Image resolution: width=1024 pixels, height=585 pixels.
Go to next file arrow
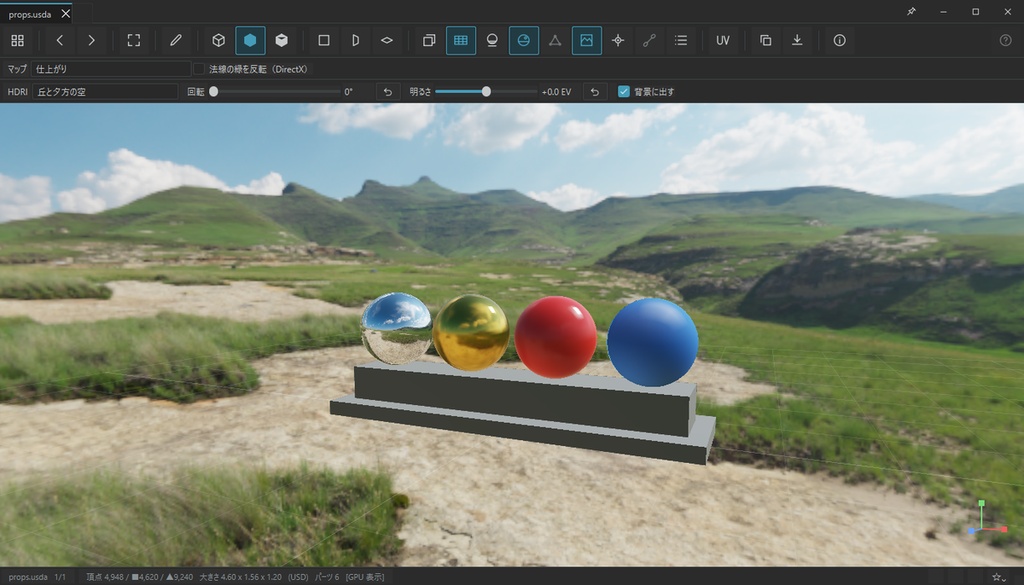91,40
